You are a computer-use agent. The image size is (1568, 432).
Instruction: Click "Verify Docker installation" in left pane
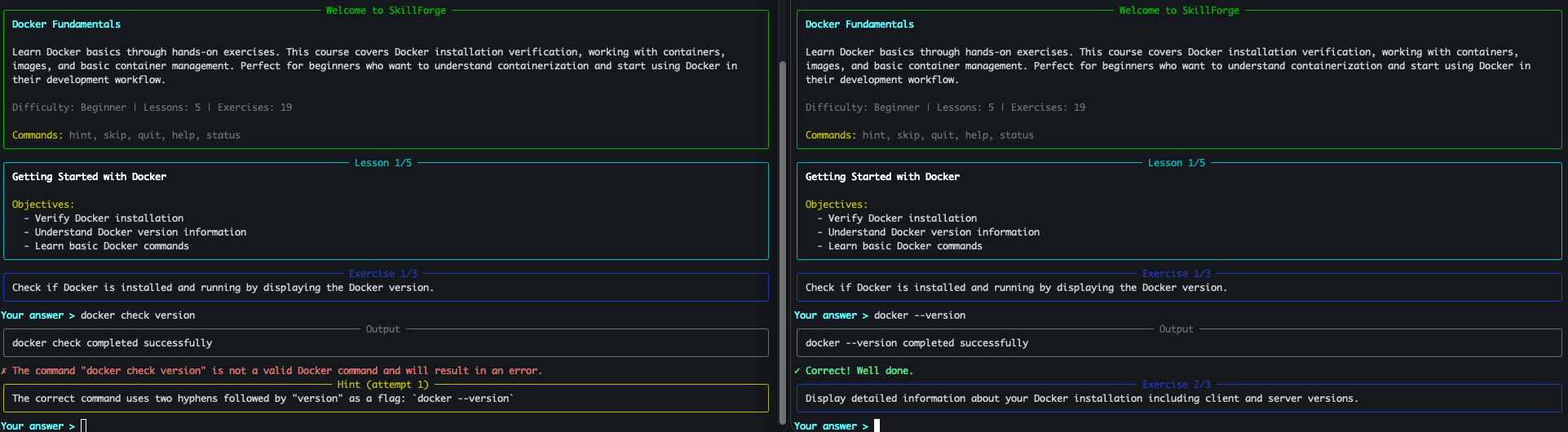[109, 218]
